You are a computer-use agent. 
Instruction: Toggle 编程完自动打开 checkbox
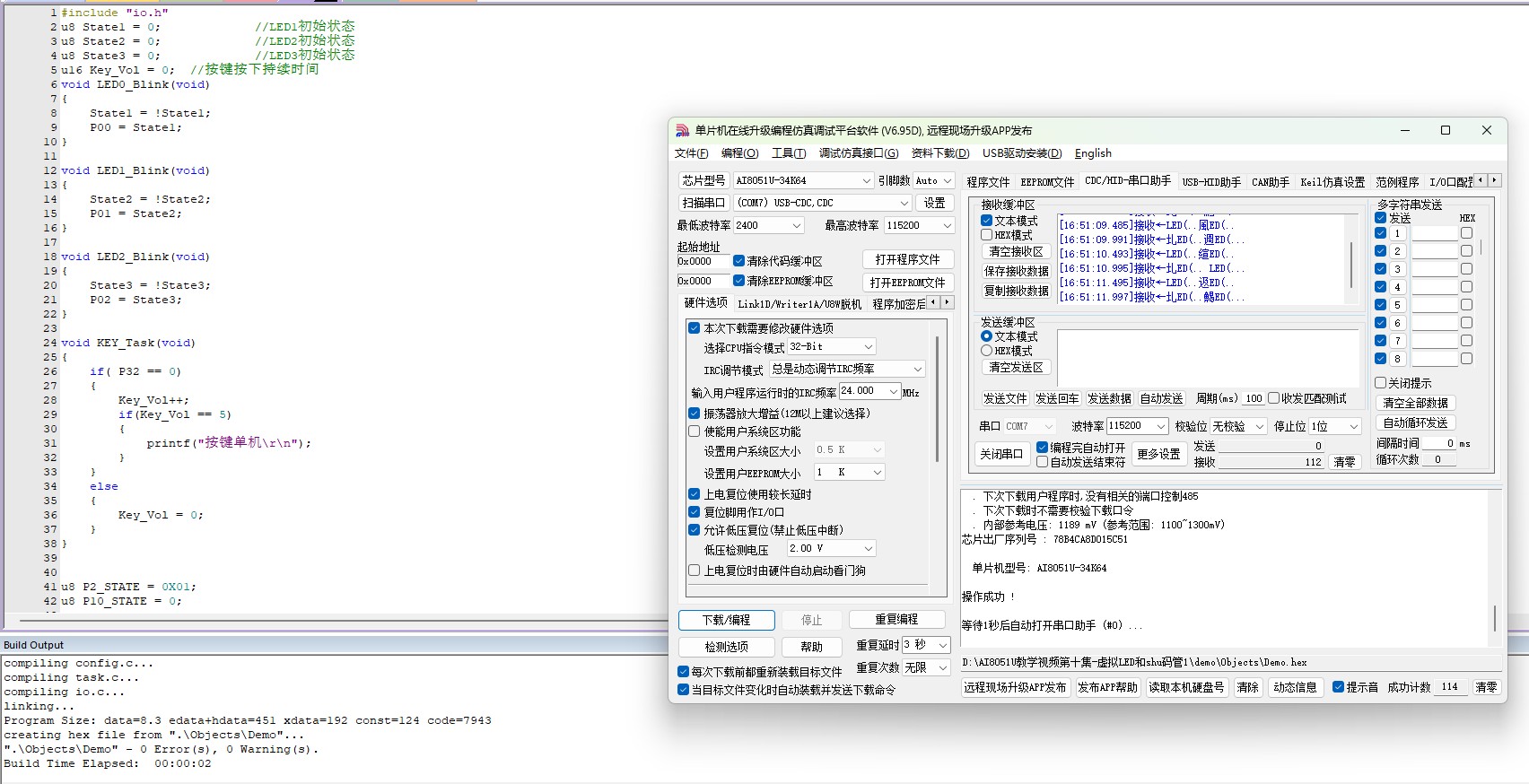(1042, 448)
